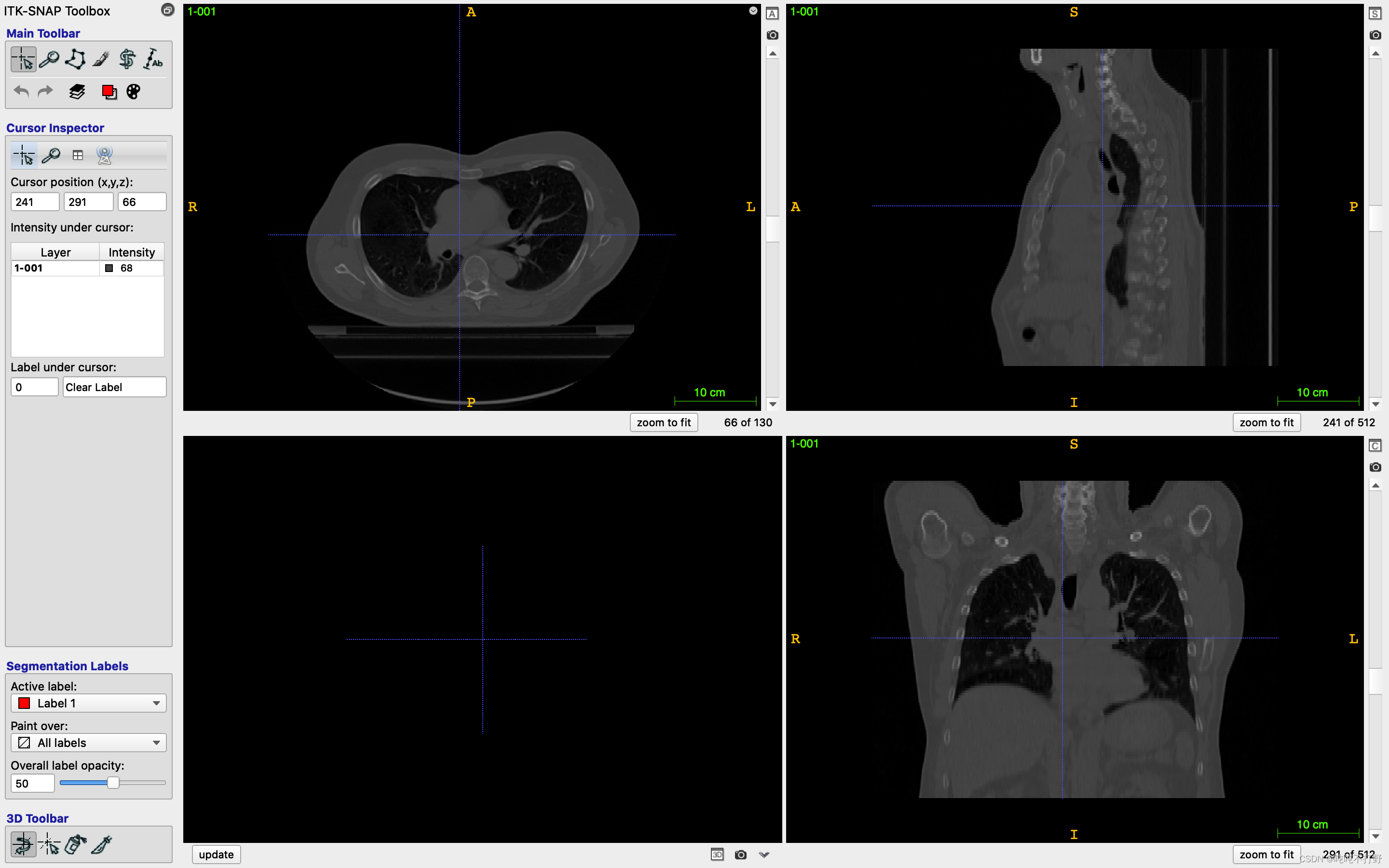
Task: Toggle coronal view layout with C button
Action: 1375,446
